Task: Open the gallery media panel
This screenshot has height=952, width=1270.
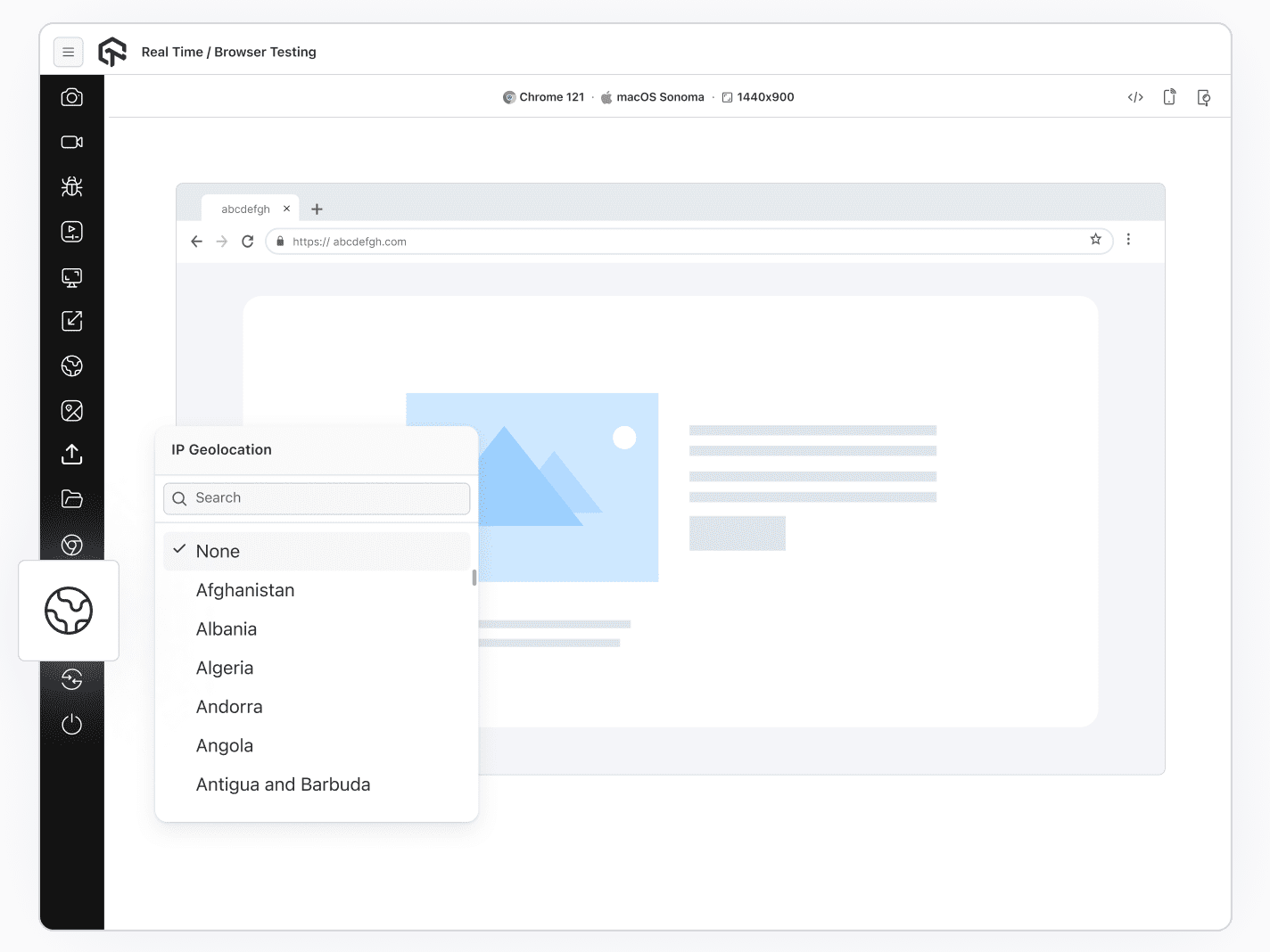Action: pyautogui.click(x=71, y=410)
